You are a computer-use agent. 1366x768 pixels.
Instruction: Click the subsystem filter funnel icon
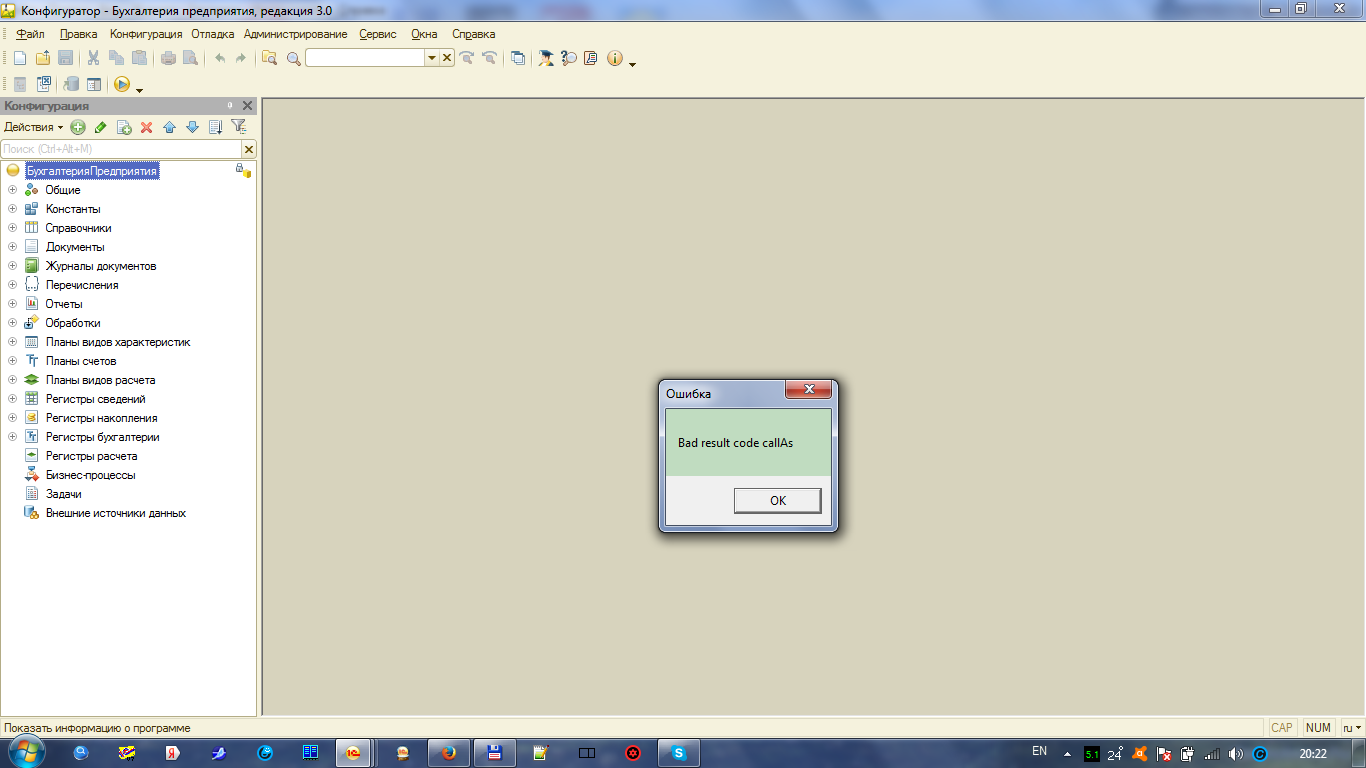coord(238,127)
